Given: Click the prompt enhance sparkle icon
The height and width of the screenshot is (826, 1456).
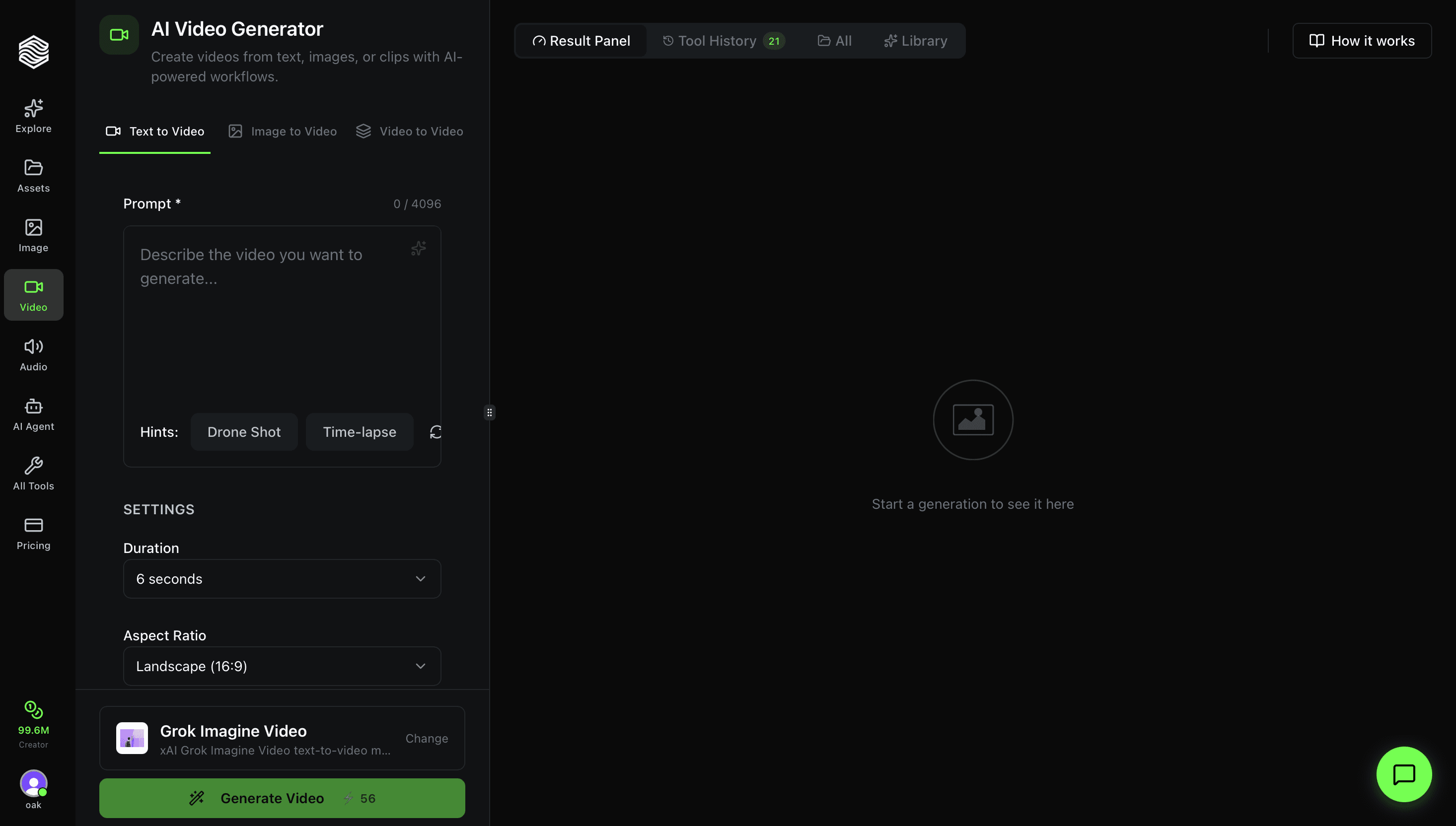Looking at the screenshot, I should 418,249.
